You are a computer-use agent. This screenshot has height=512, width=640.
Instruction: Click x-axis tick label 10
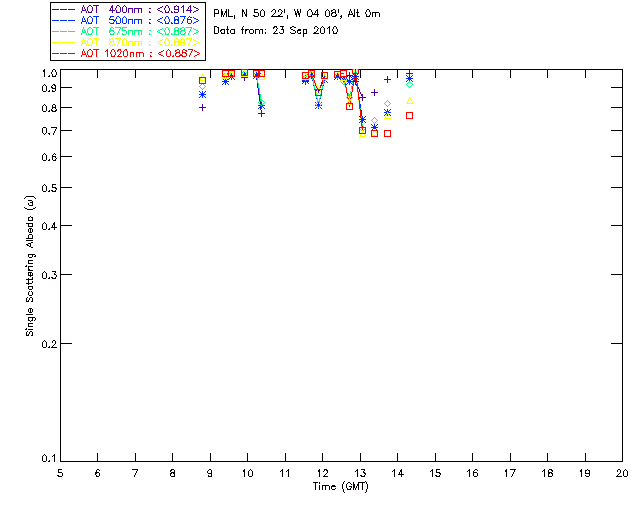(x=247, y=473)
